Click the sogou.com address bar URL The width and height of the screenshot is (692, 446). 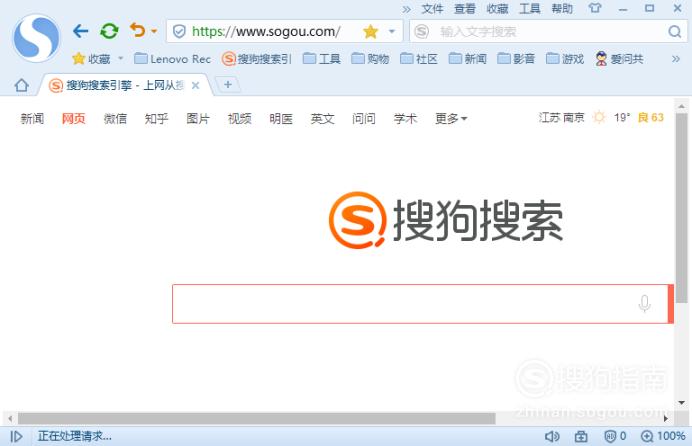[266, 31]
